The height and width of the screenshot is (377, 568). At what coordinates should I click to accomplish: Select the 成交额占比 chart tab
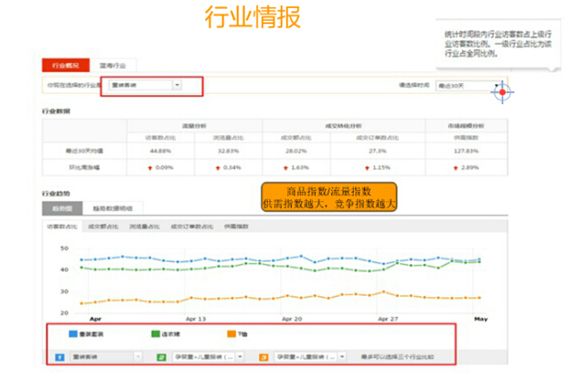(103, 226)
